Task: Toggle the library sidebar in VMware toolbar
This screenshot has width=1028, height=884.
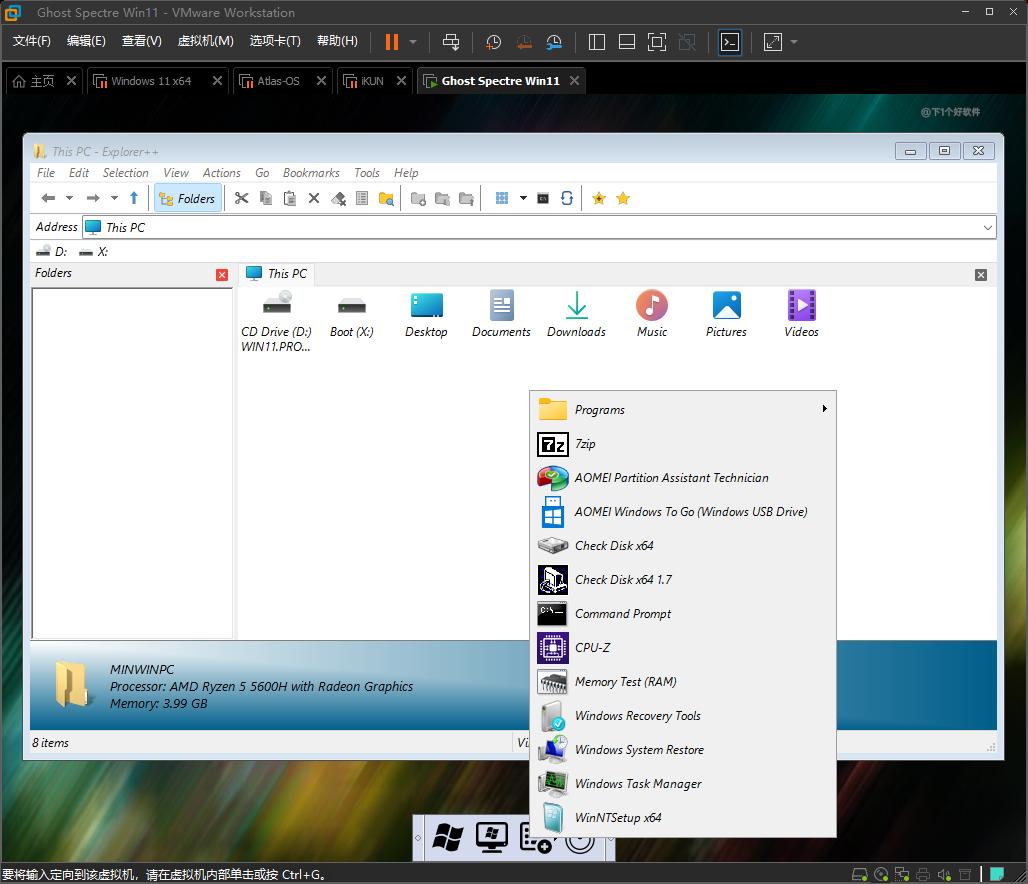Action: pyautogui.click(x=596, y=42)
